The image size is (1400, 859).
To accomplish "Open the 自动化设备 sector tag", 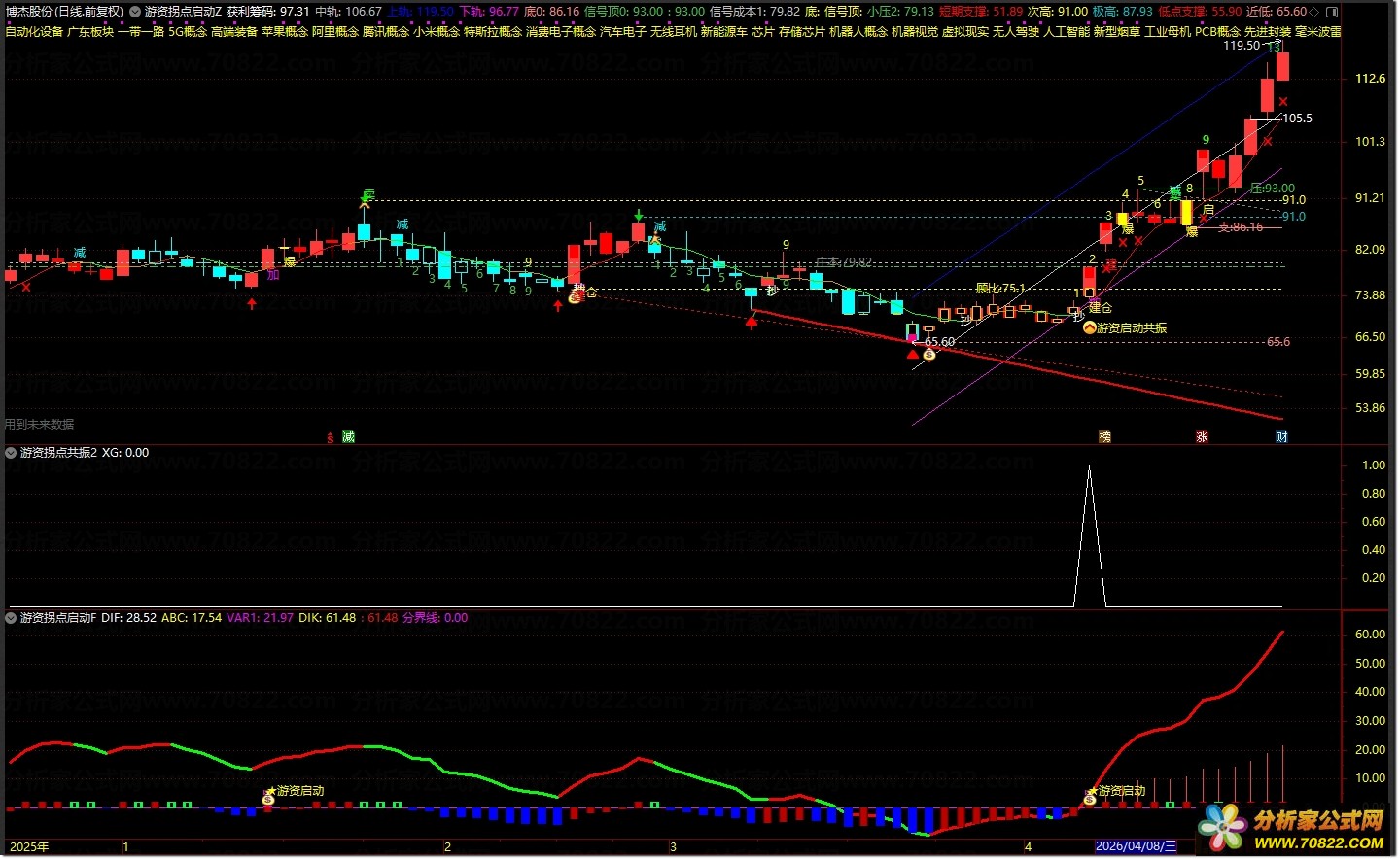I will point(34,32).
